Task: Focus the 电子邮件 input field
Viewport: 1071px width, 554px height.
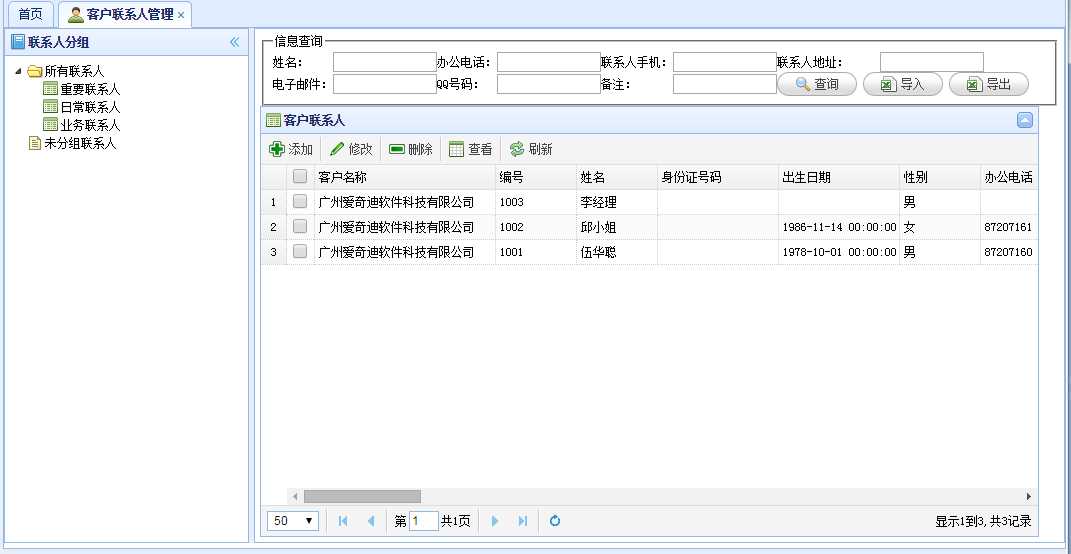Action: point(385,84)
